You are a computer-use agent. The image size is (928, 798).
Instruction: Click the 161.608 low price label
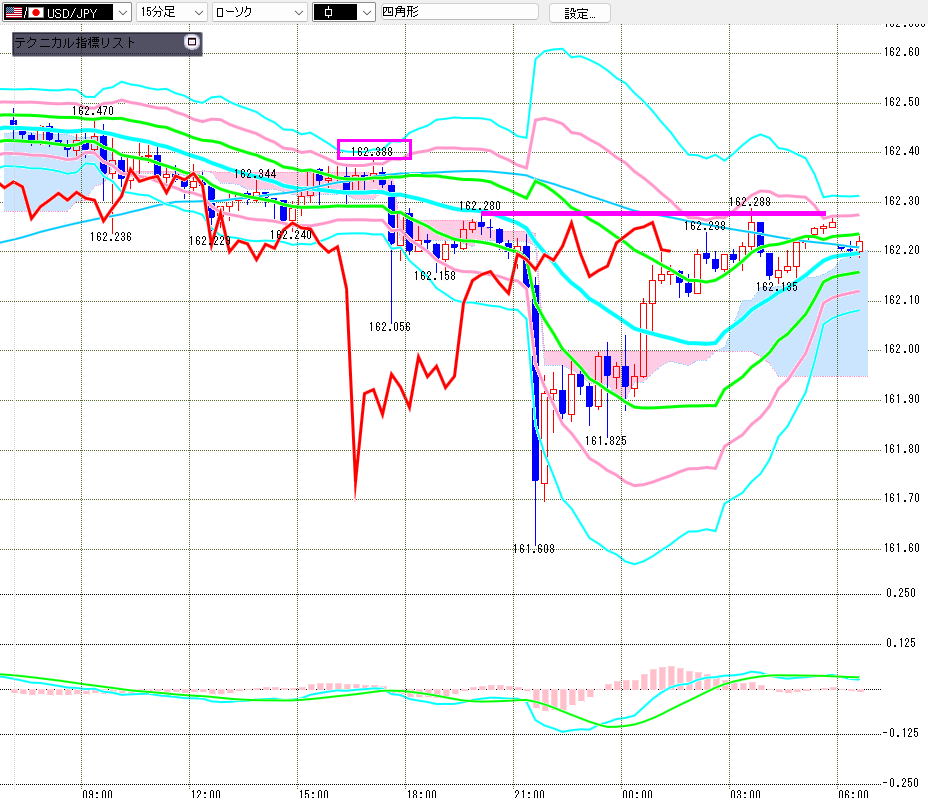[x=534, y=549]
